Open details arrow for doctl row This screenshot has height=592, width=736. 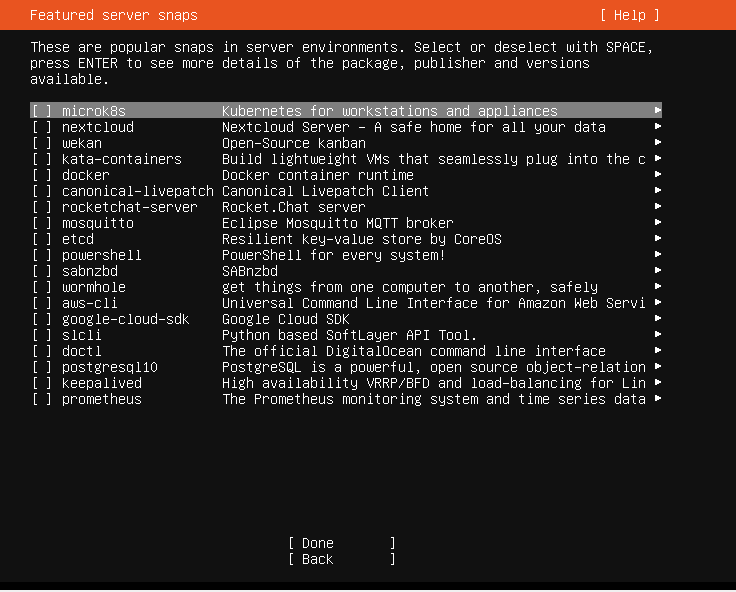coord(658,349)
